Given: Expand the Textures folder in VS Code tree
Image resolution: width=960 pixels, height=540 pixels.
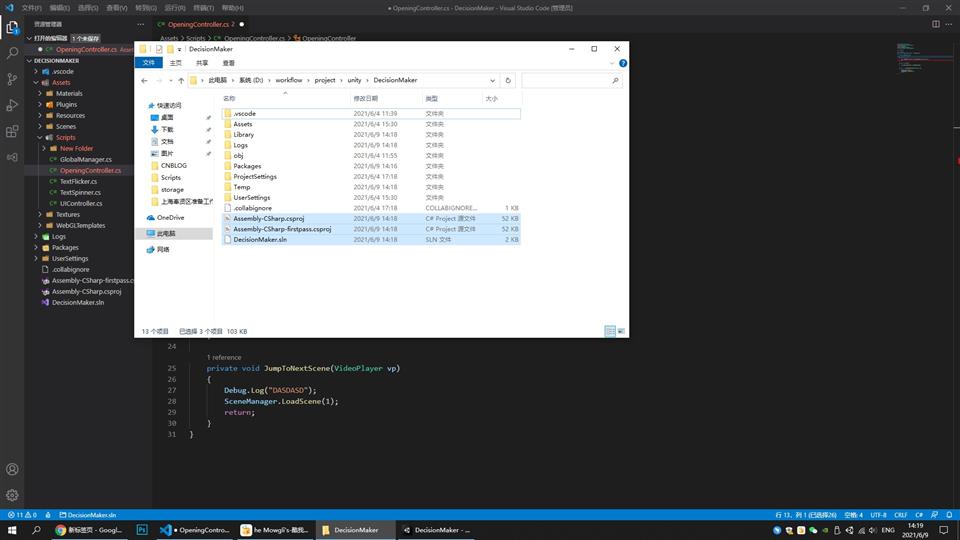Looking at the screenshot, I should 40,215.
